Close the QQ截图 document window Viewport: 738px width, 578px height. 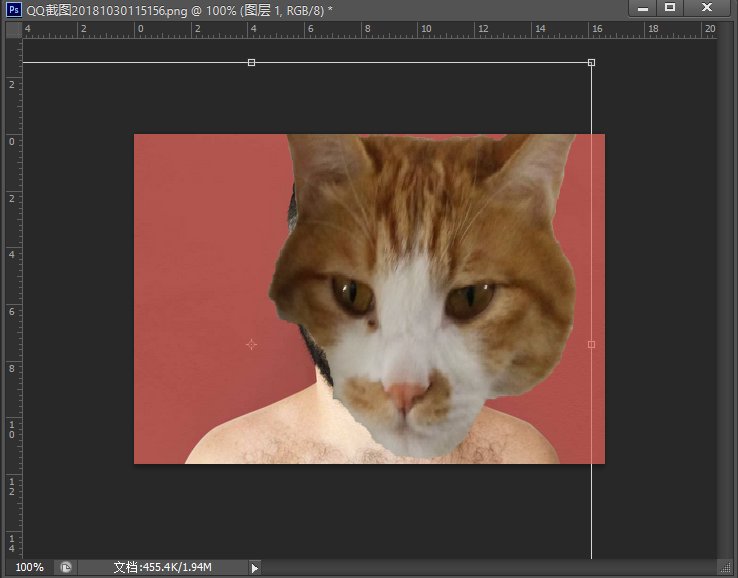(708, 8)
